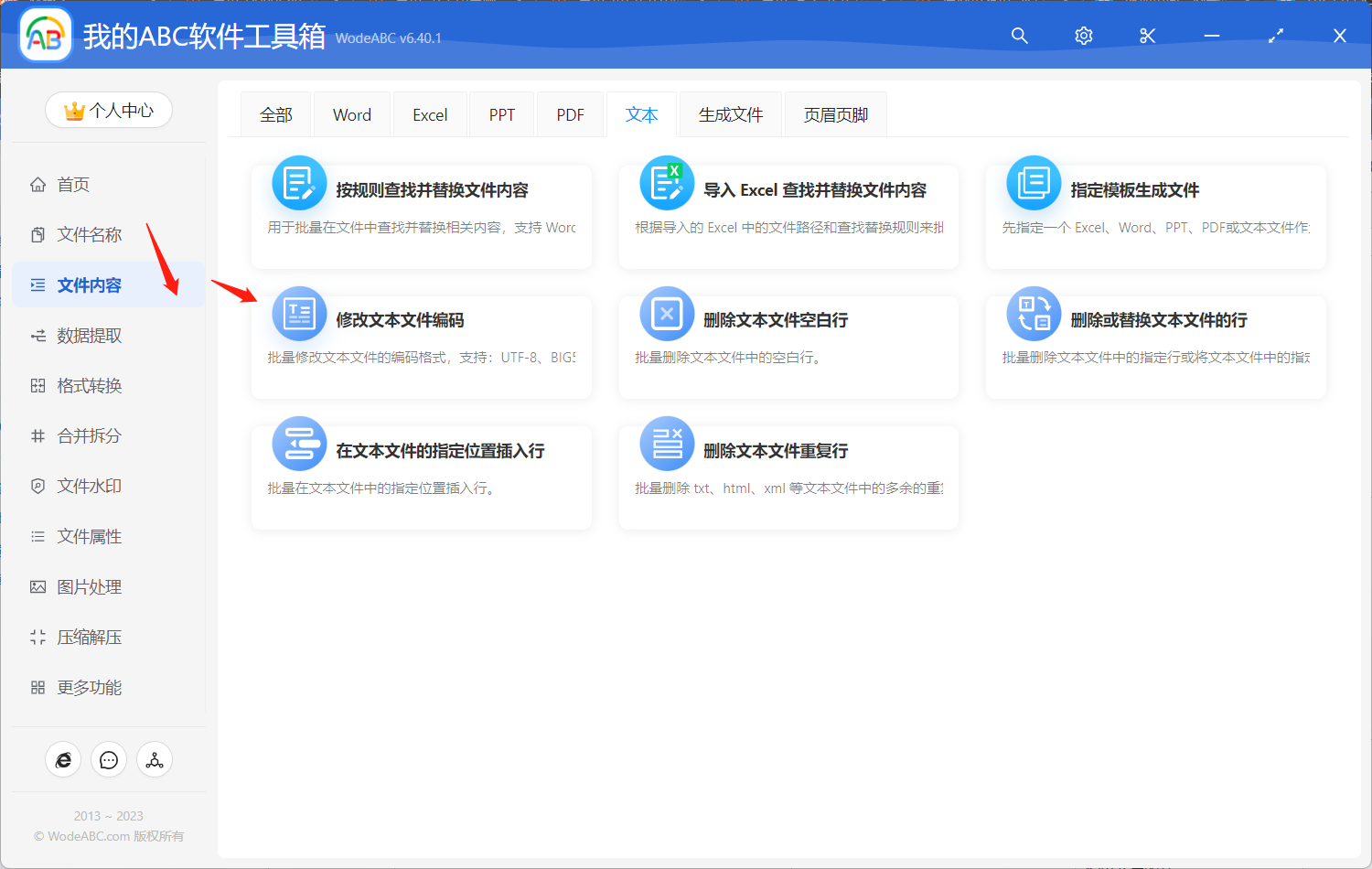Click the browser icon at sidebar bottom
The image size is (1372, 869).
[x=63, y=759]
